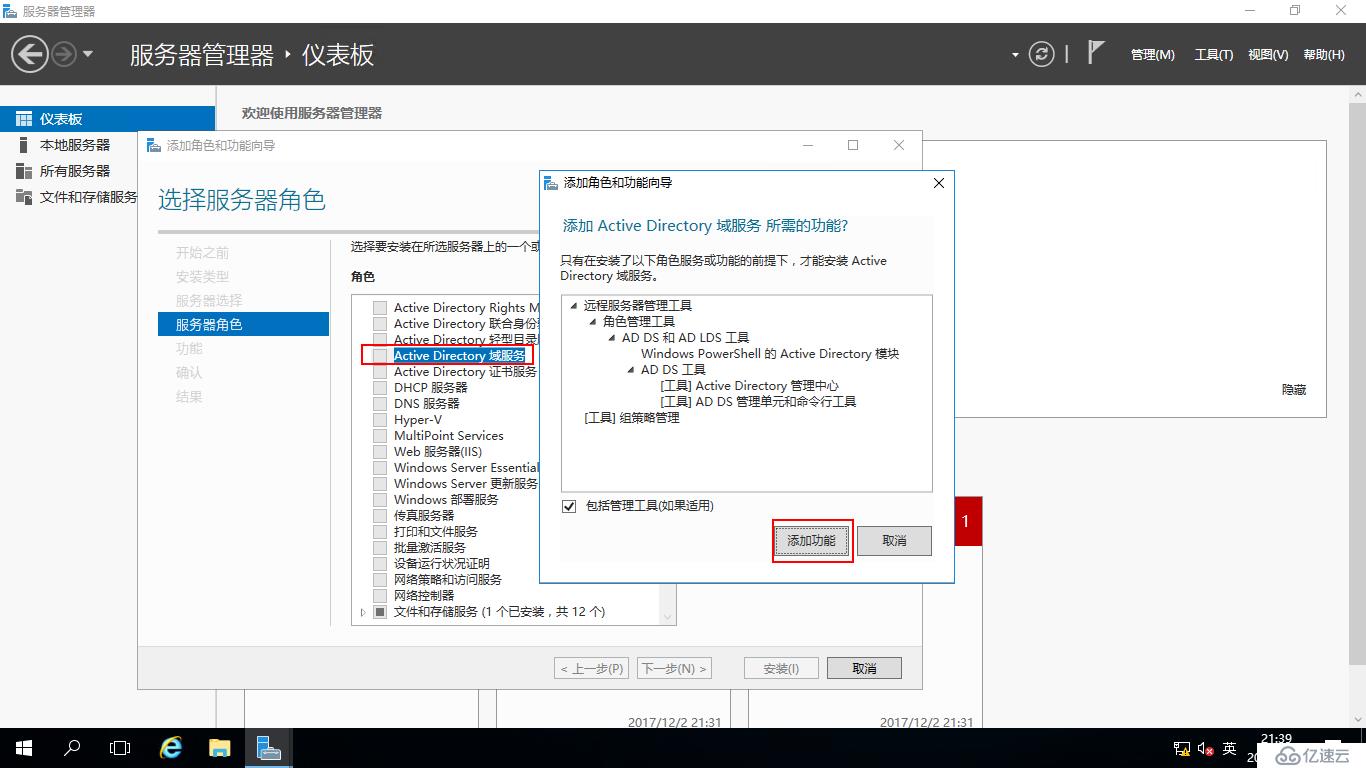This screenshot has height=768, width=1366.
Task: Check the DHCP 服务器 role
Action: click(379, 388)
